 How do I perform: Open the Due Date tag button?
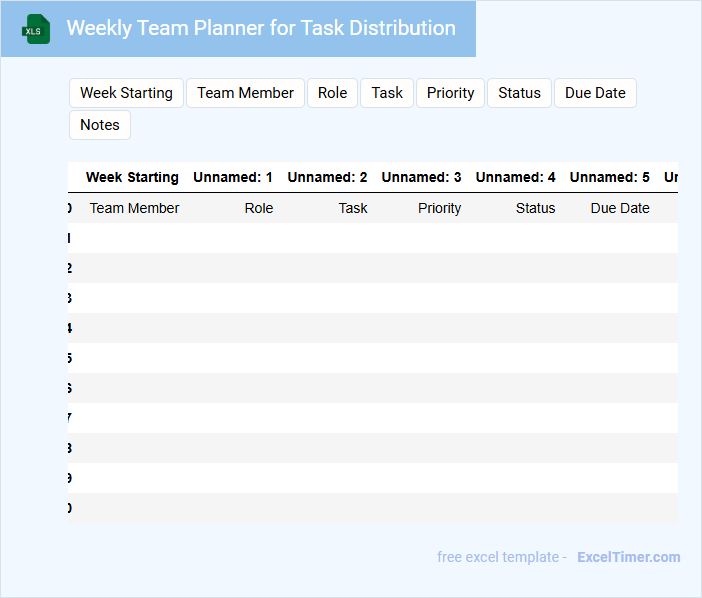click(x=595, y=93)
